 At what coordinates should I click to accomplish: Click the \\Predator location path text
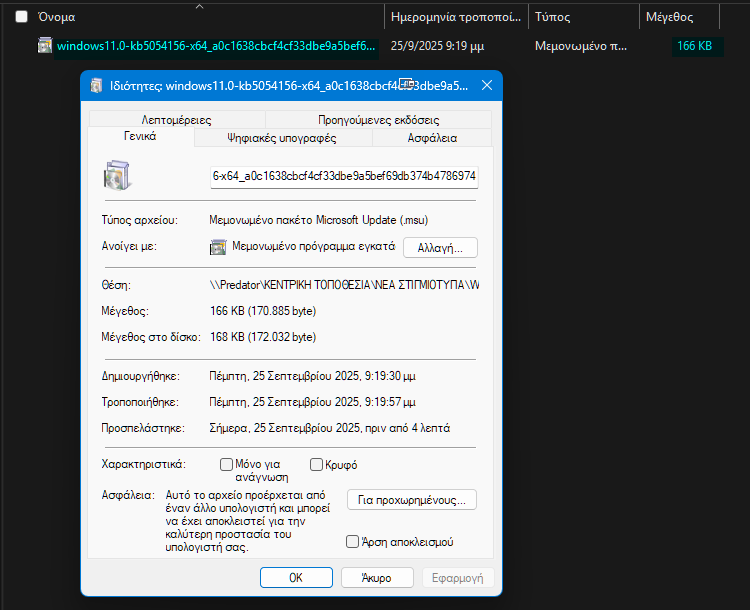344,285
